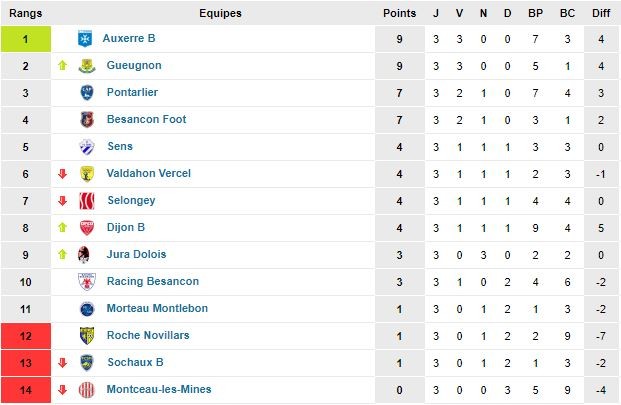Image resolution: width=621 pixels, height=405 pixels.
Task: Click the Equipes column header
Action: 220,13
